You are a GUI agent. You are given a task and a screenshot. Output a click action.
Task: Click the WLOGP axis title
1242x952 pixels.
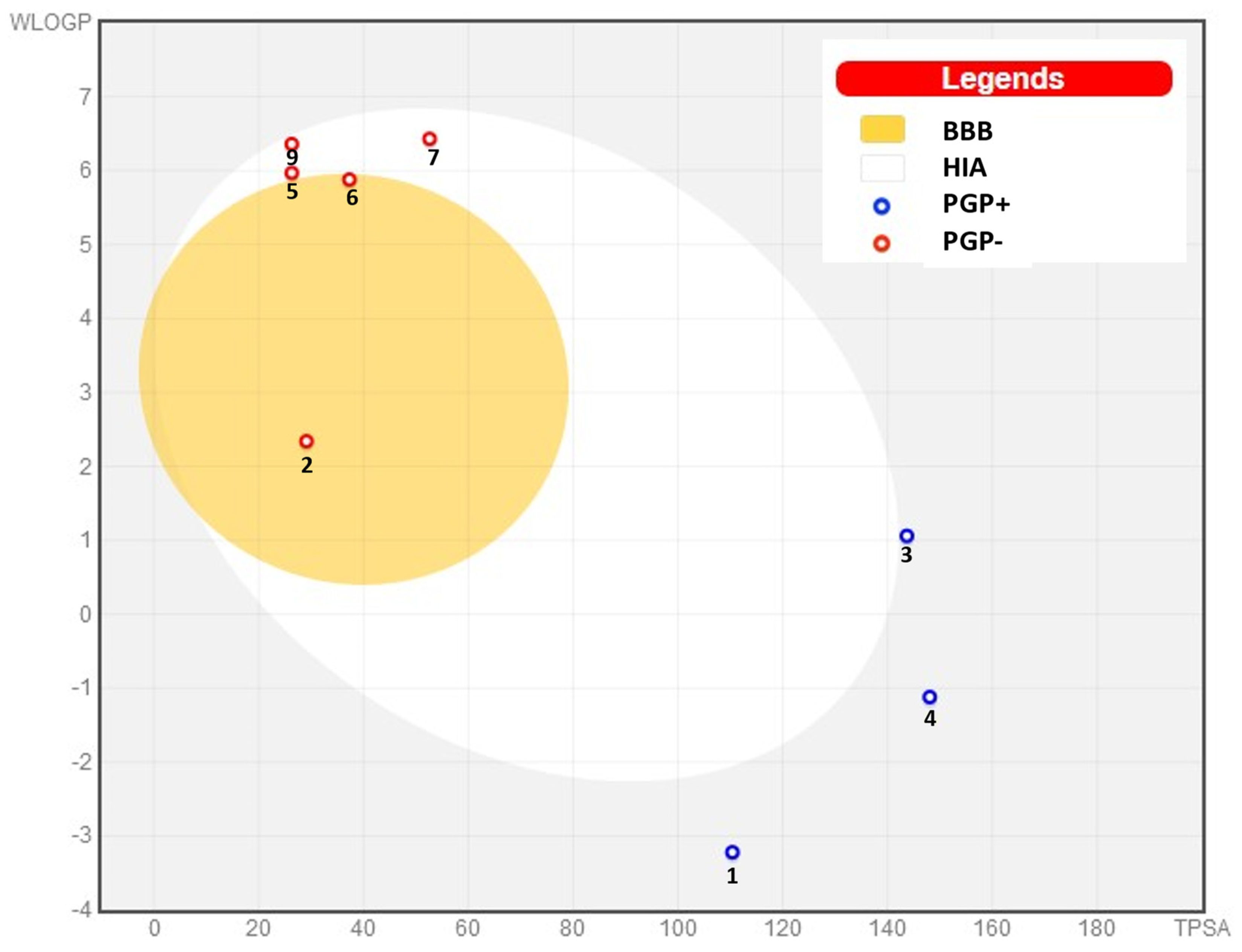pyautogui.click(x=50, y=23)
